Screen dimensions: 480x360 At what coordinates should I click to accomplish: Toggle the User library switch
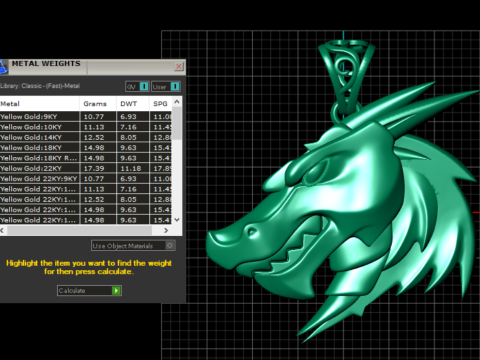tap(166, 87)
